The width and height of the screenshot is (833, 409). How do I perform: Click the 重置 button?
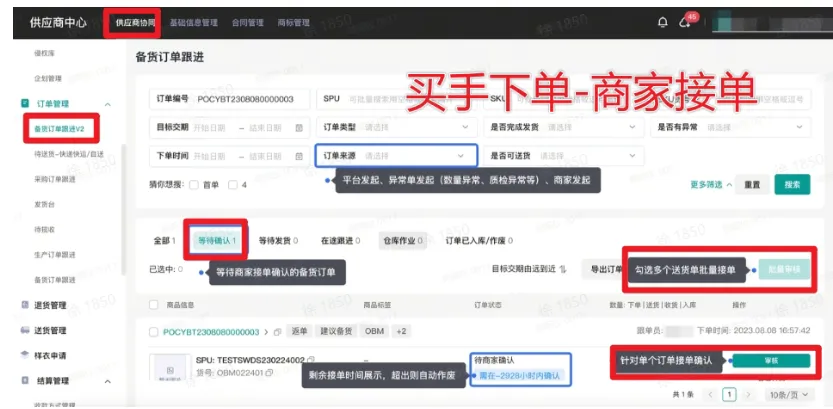pos(752,185)
